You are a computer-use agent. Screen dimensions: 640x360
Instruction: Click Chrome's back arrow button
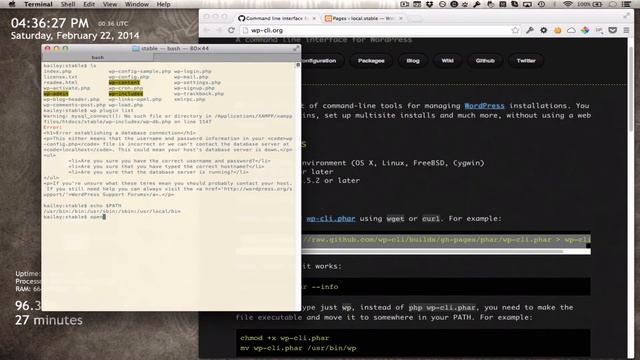click(207, 30)
